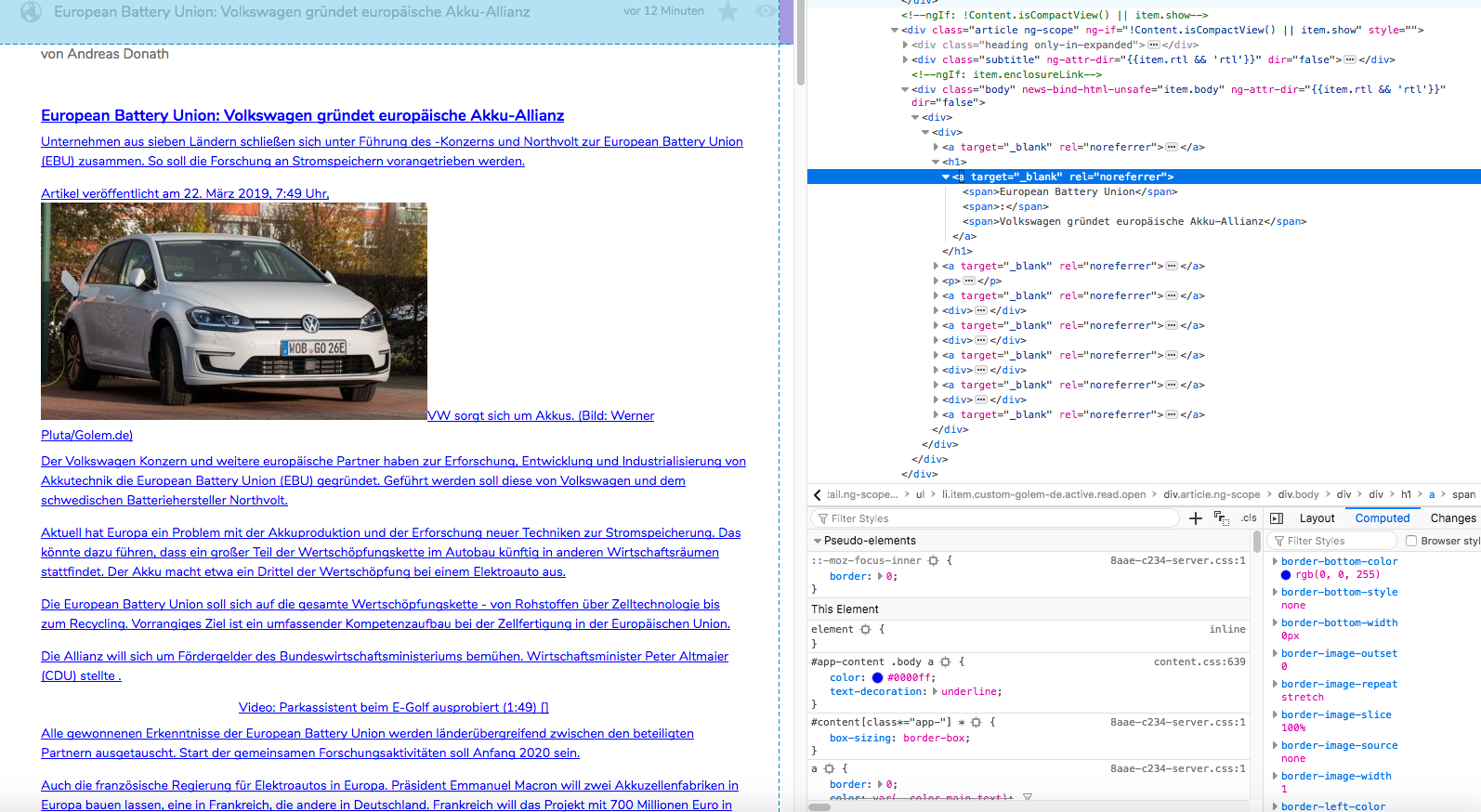The height and width of the screenshot is (812, 1481).
Task: Click the white VW e-Golf article image
Action: [234, 311]
